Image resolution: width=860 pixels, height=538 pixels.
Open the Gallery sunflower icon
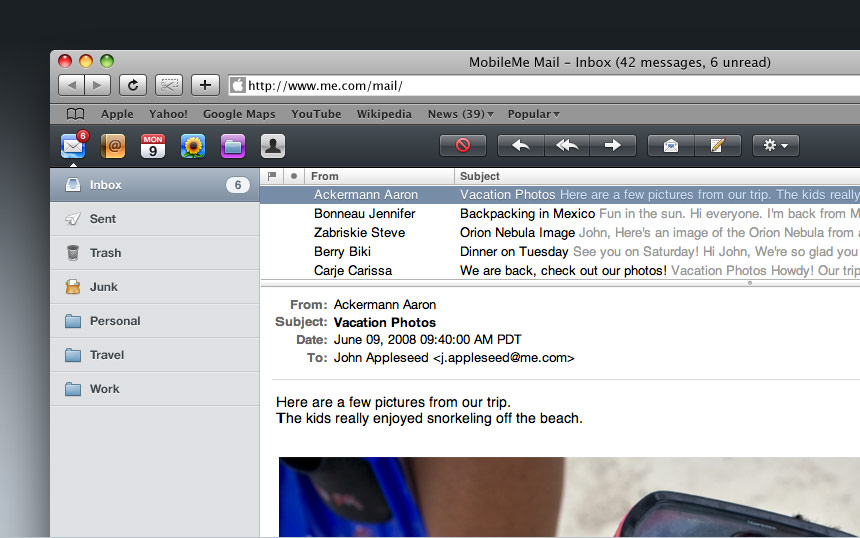pyautogui.click(x=193, y=146)
